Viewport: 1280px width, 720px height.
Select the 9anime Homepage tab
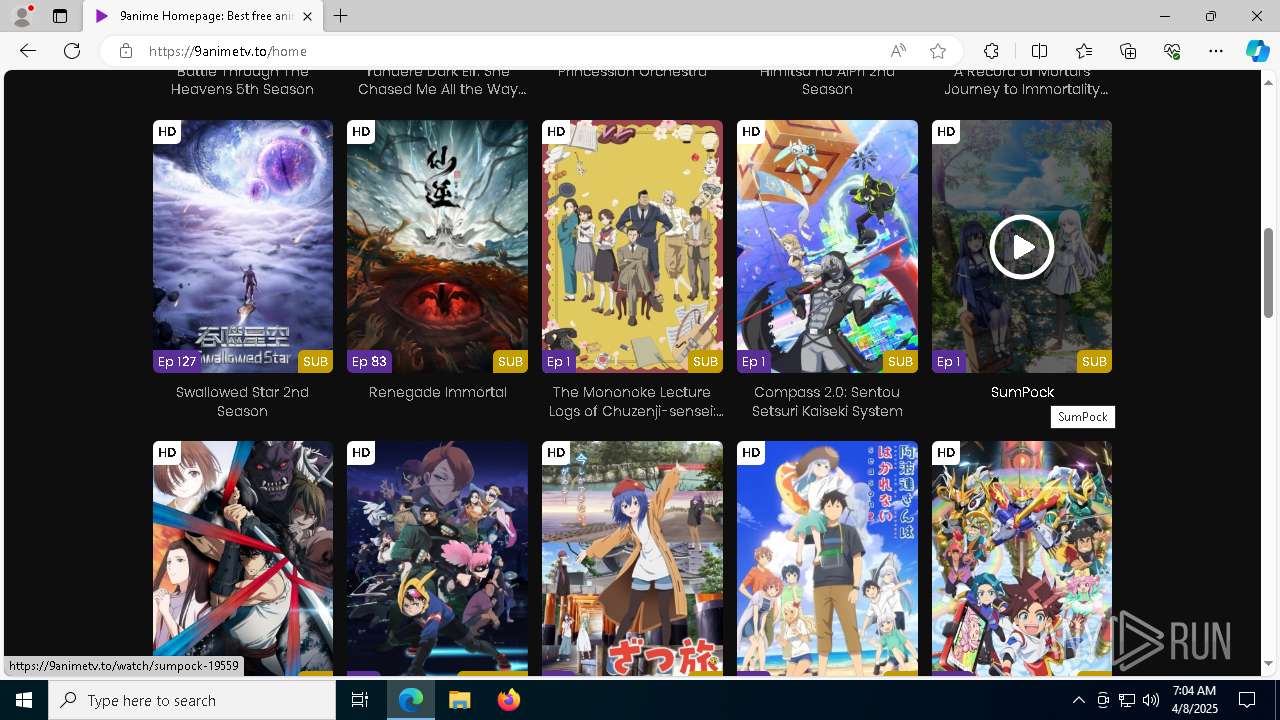[x=203, y=16]
